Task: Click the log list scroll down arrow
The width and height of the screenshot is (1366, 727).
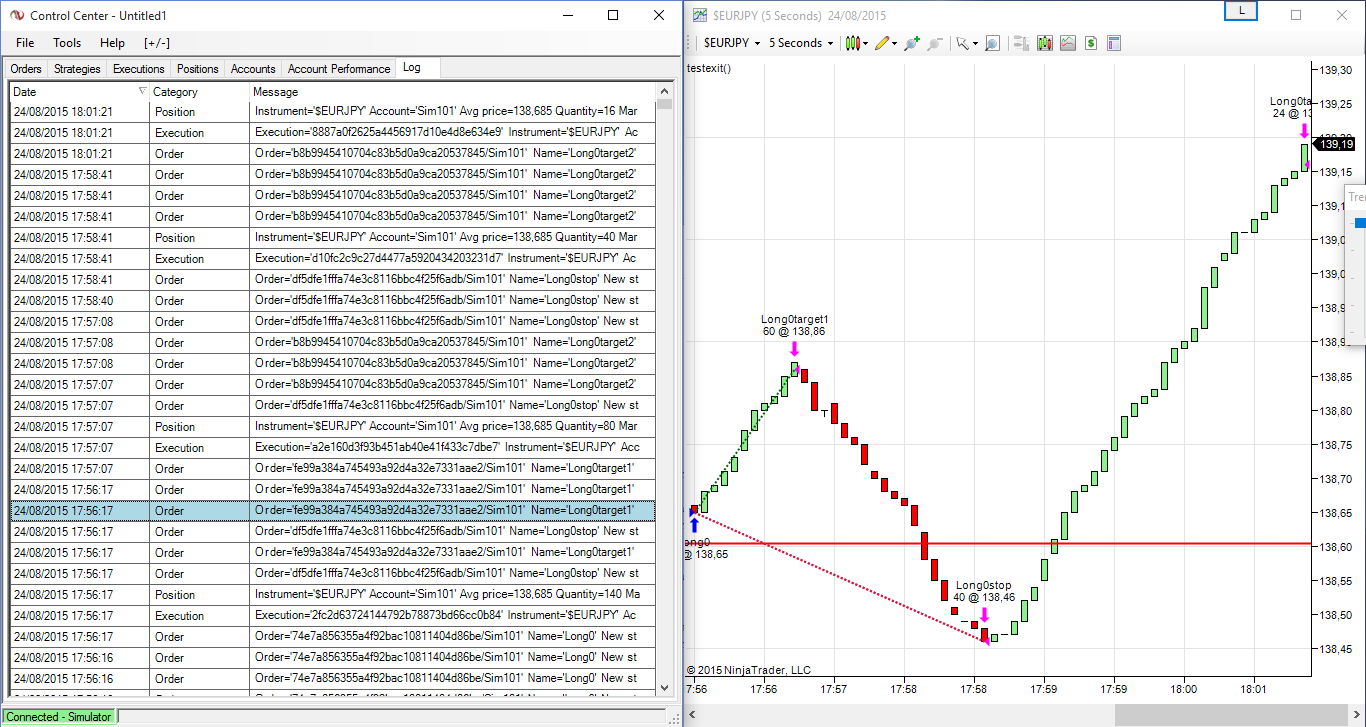Action: (665, 686)
